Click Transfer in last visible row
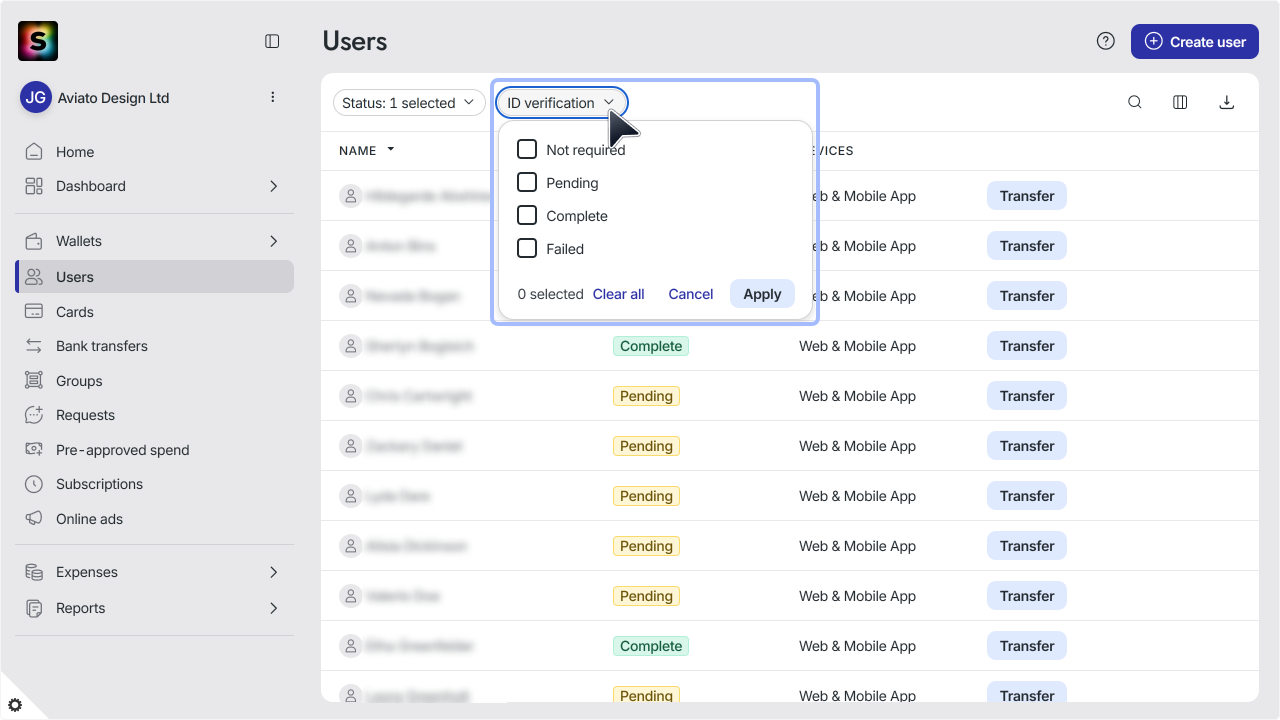 coord(1027,694)
